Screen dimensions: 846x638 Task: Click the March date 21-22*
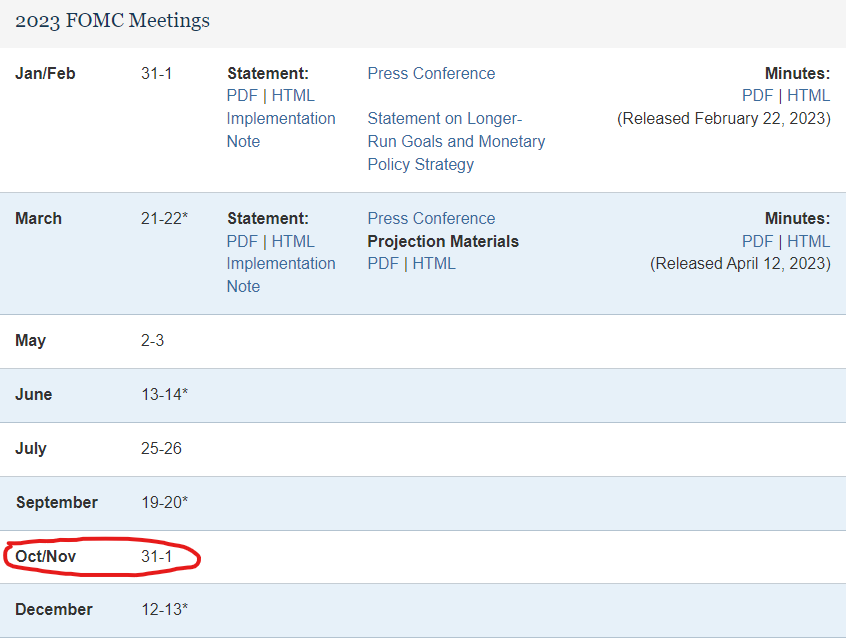click(165, 219)
